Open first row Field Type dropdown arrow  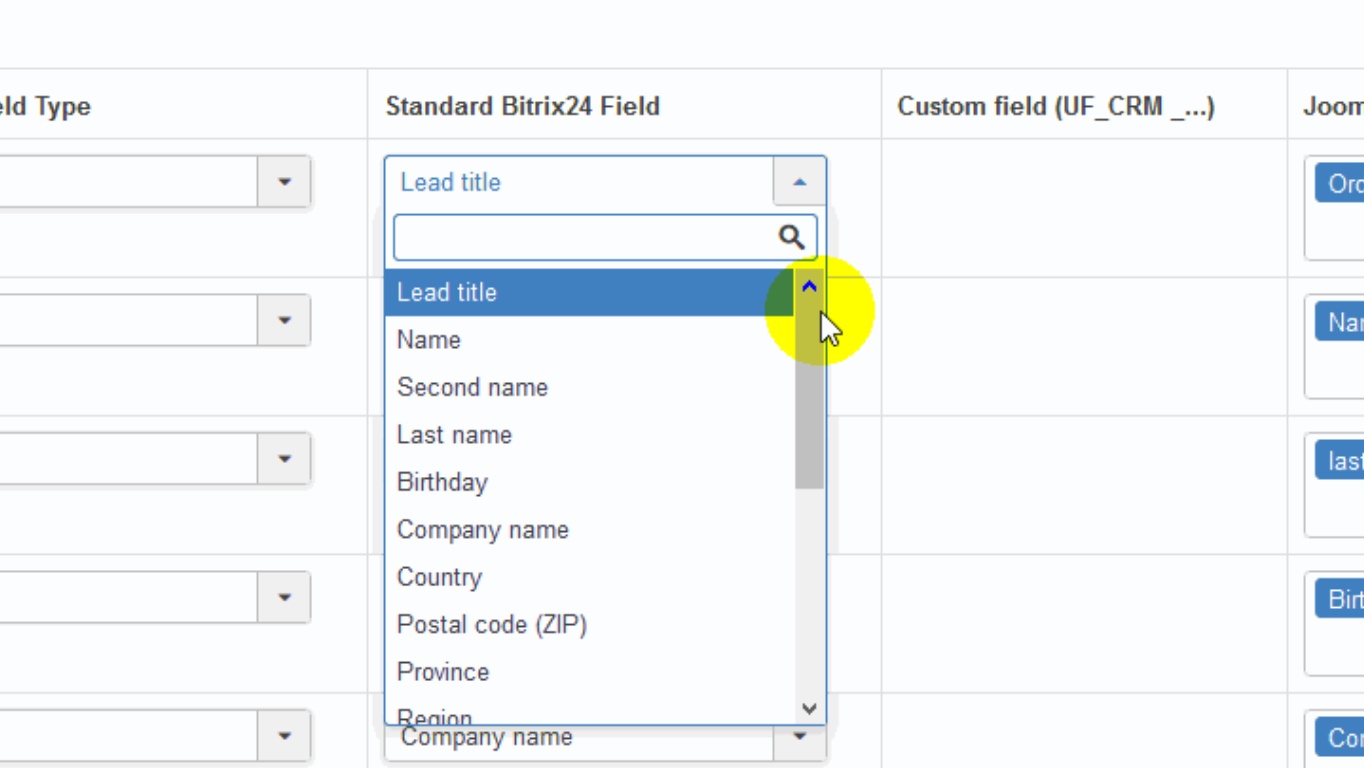[284, 182]
